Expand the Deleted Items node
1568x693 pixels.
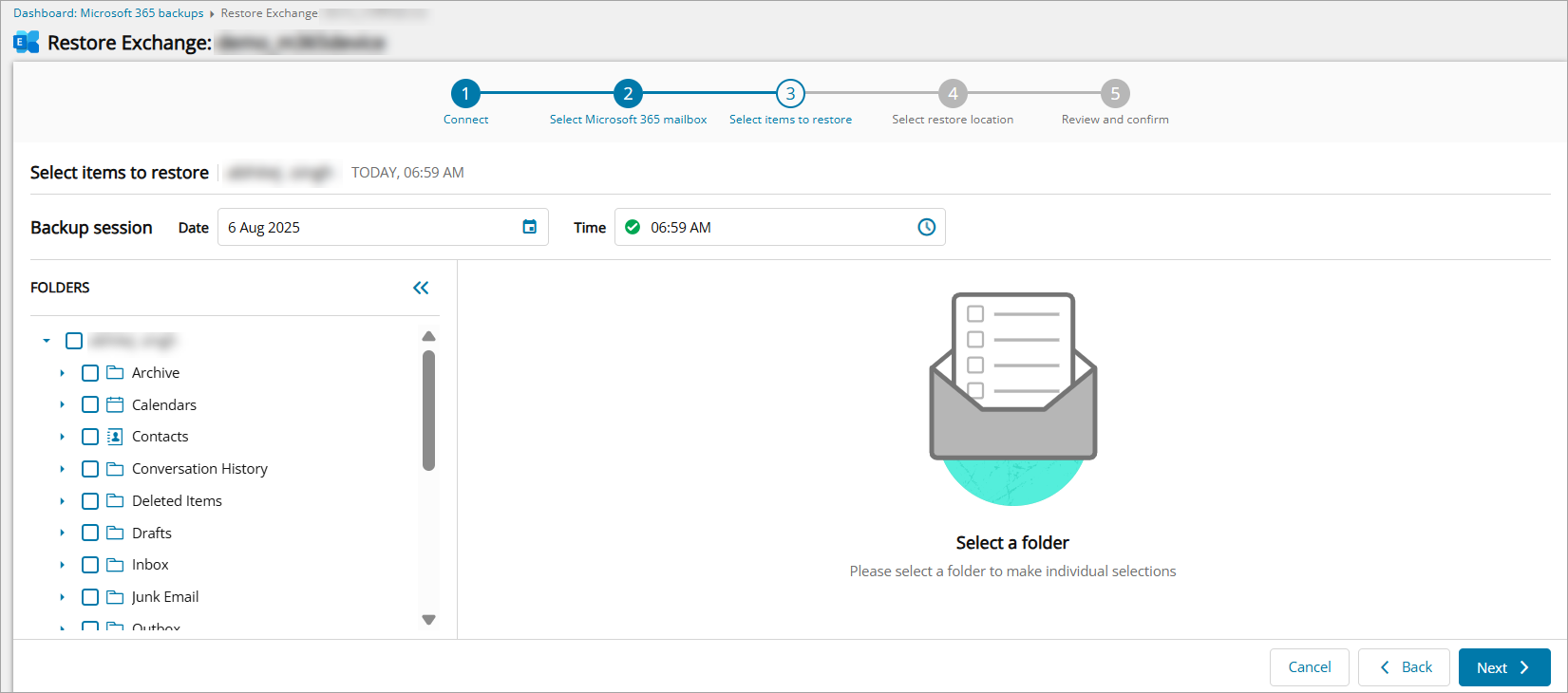(x=63, y=501)
